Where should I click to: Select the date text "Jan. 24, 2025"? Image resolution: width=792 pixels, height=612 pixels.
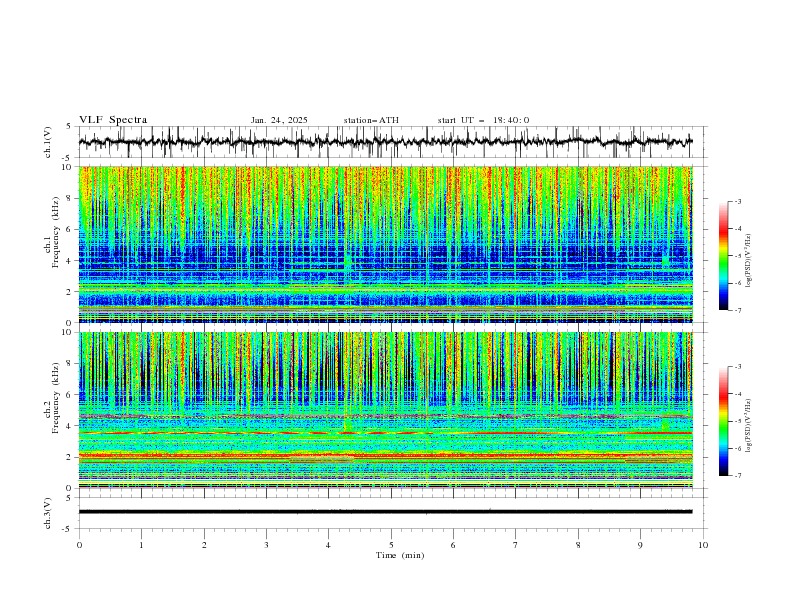279,120
